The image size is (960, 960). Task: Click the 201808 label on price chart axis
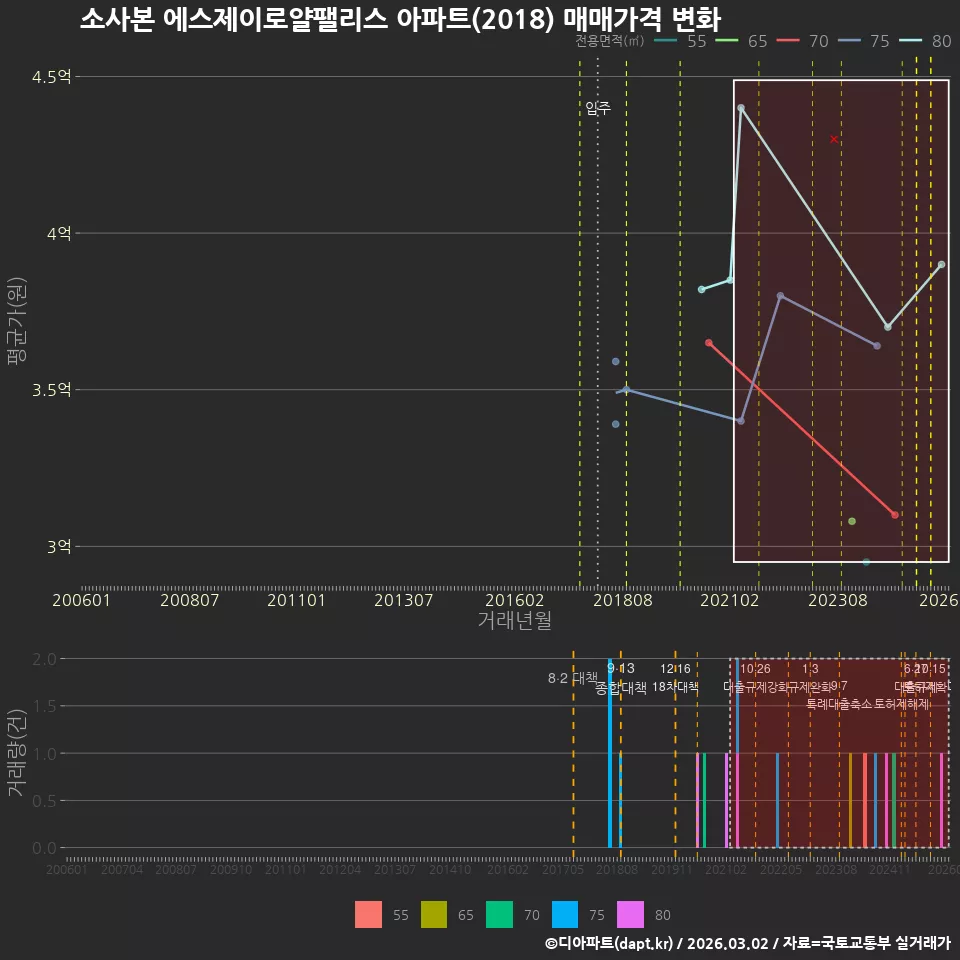click(623, 600)
